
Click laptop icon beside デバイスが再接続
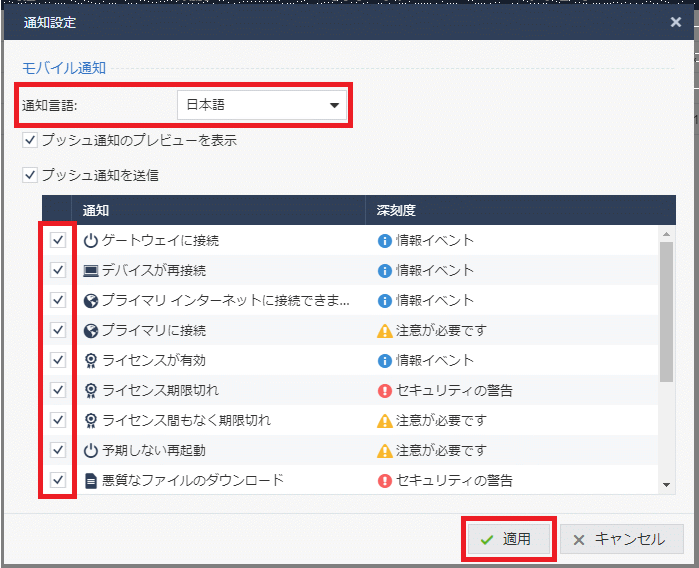[x=91, y=270]
